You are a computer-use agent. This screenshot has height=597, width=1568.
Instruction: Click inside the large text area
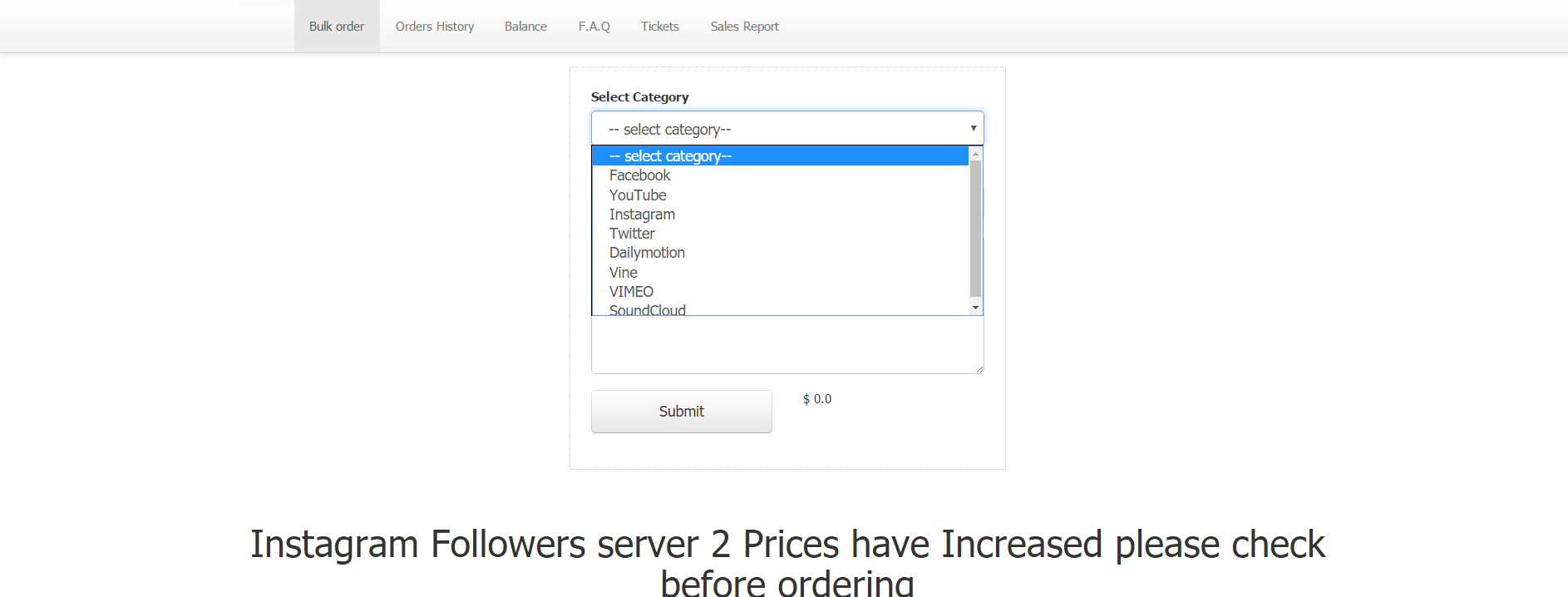coord(786,345)
